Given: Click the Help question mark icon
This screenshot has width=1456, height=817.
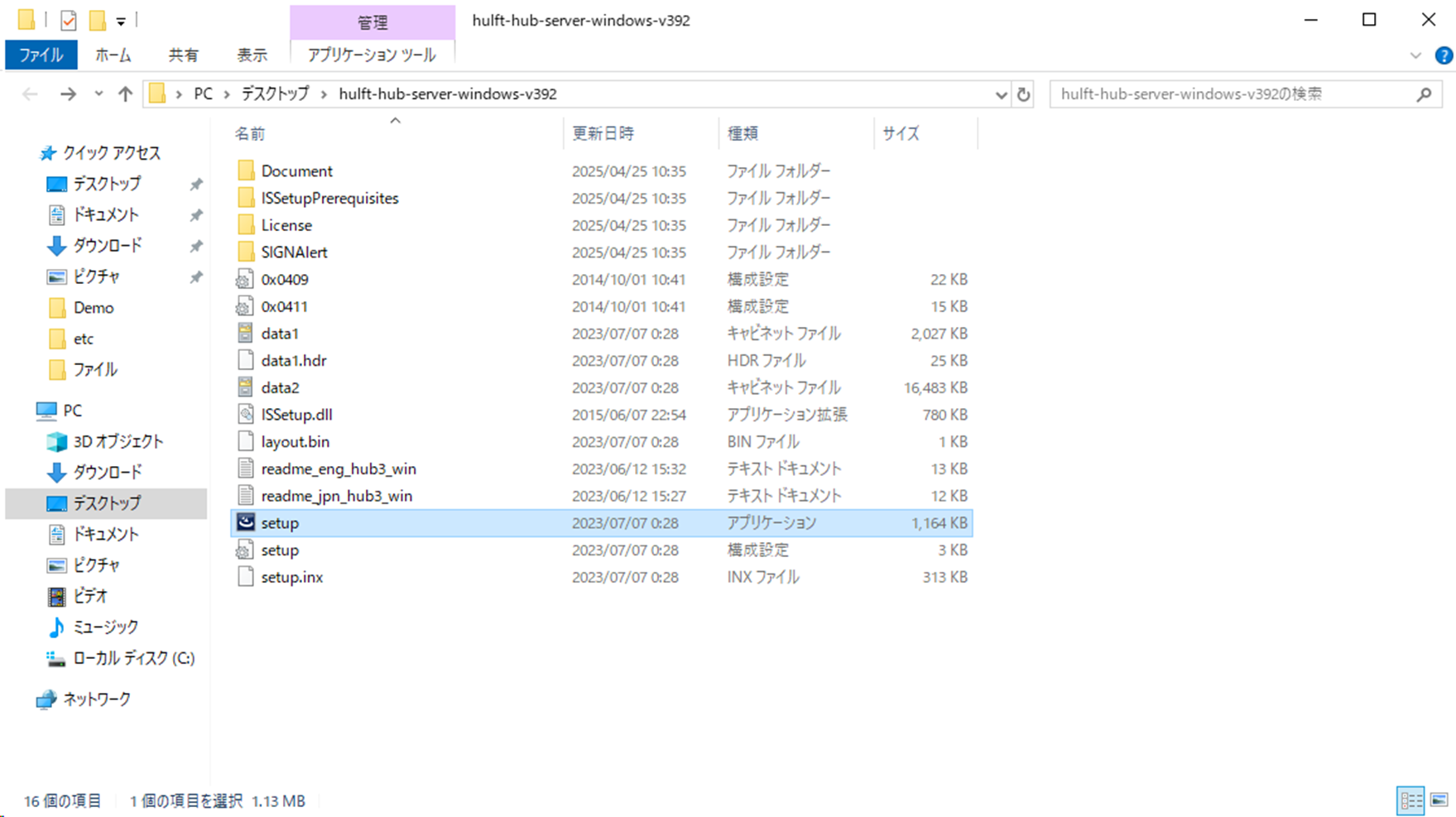Looking at the screenshot, I should 1444,55.
